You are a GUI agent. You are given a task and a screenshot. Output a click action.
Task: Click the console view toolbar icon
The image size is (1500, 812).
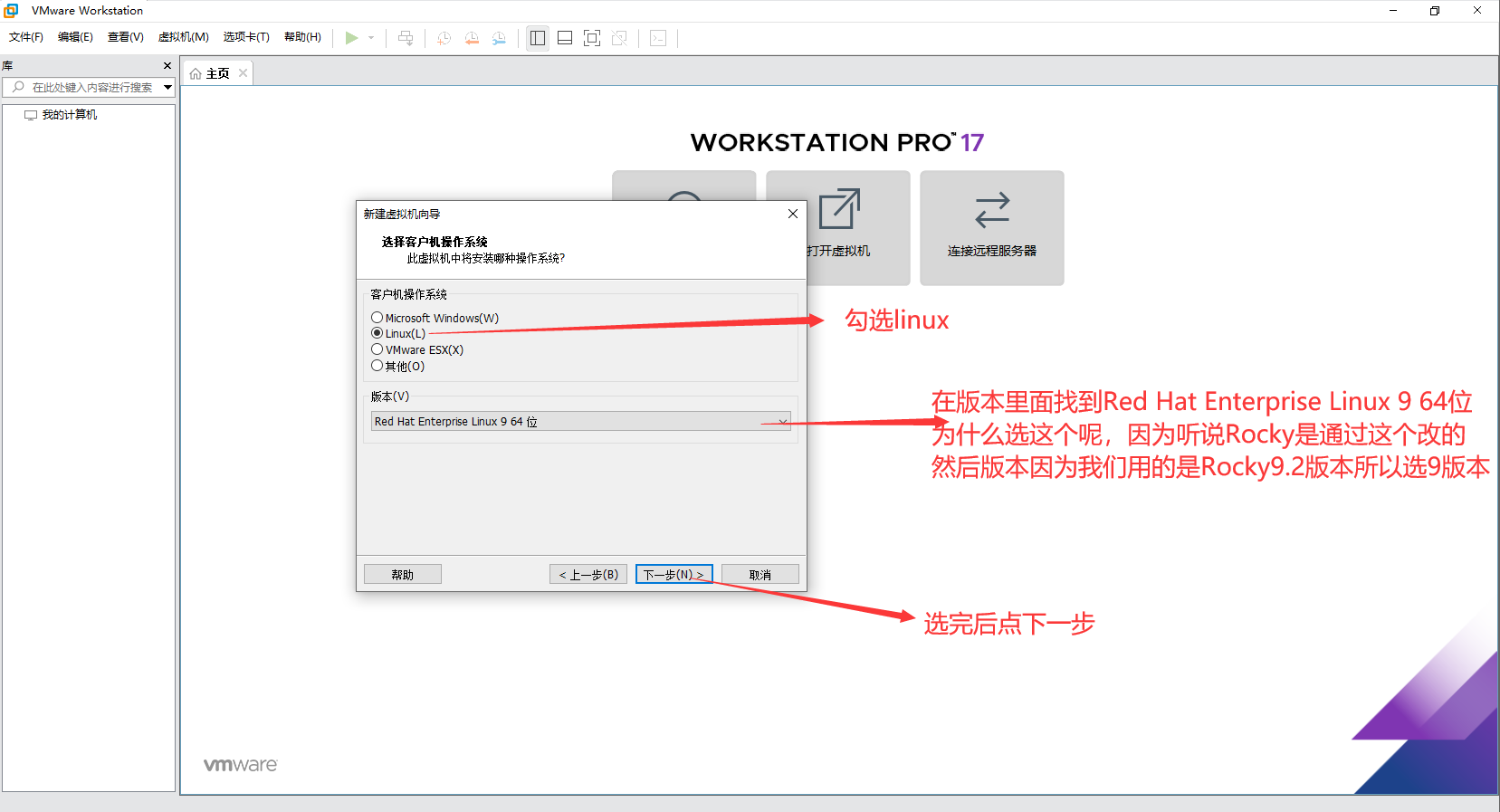click(x=658, y=38)
